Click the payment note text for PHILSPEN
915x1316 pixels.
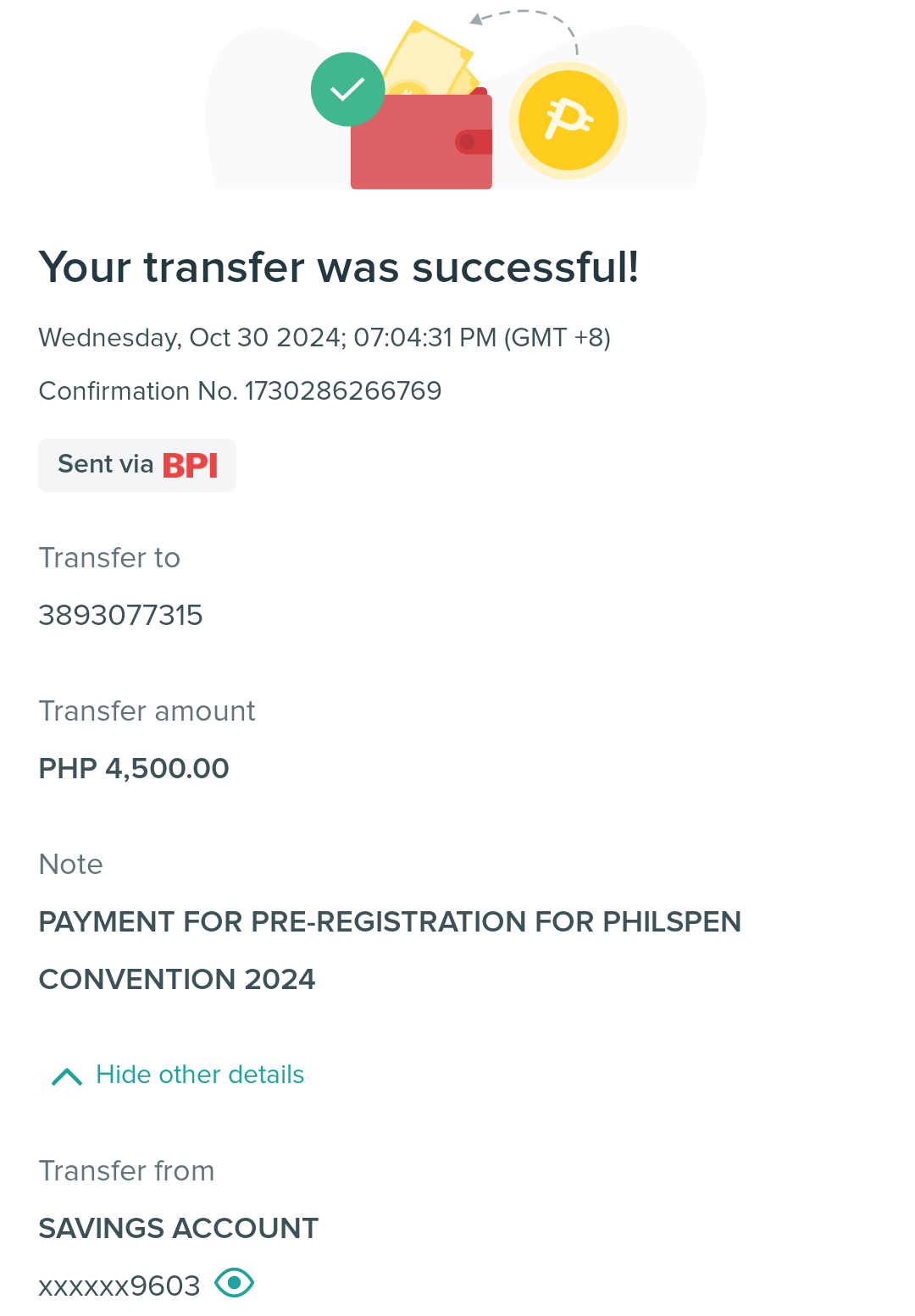390,950
